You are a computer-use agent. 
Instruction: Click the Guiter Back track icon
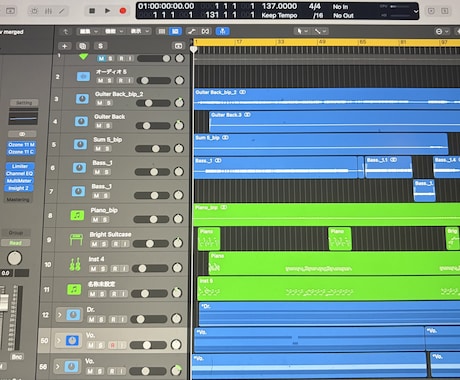(x=81, y=121)
